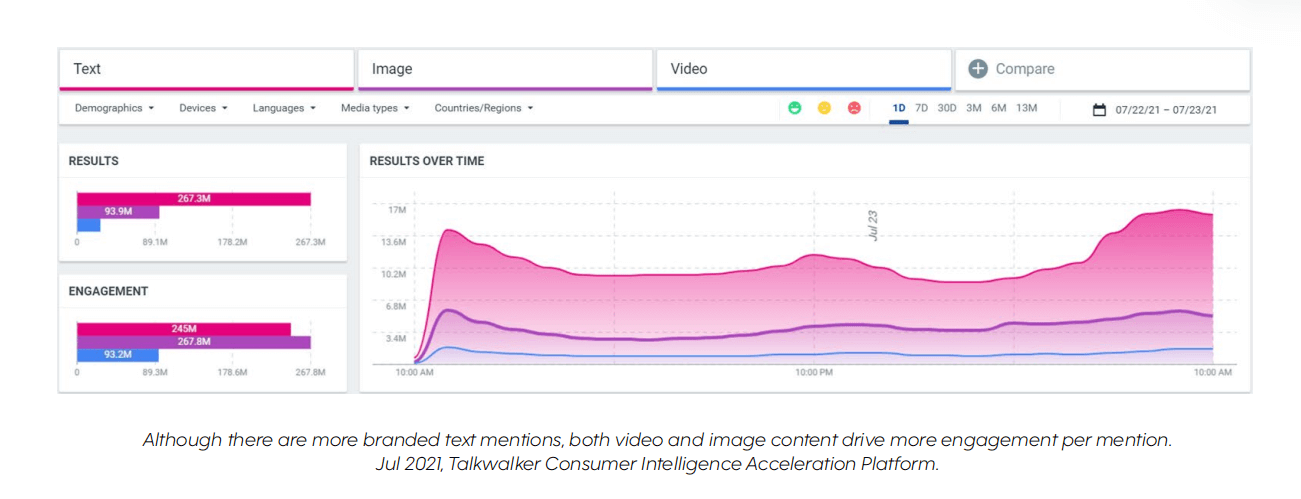Expand the Demographics dropdown

114,108
